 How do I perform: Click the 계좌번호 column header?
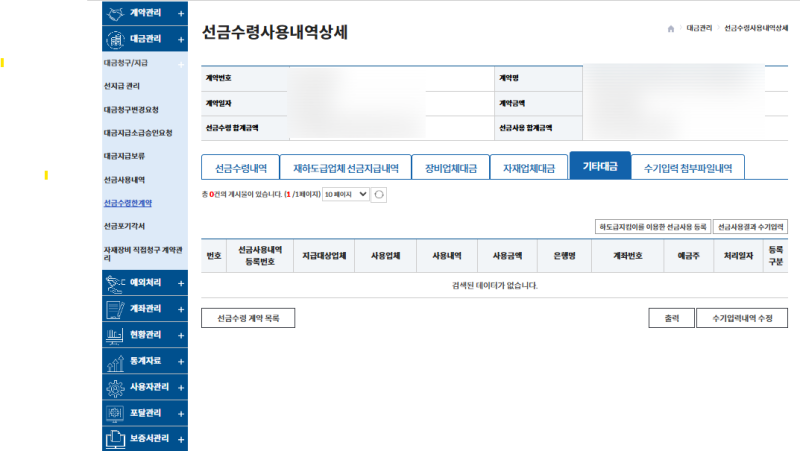tap(628, 256)
